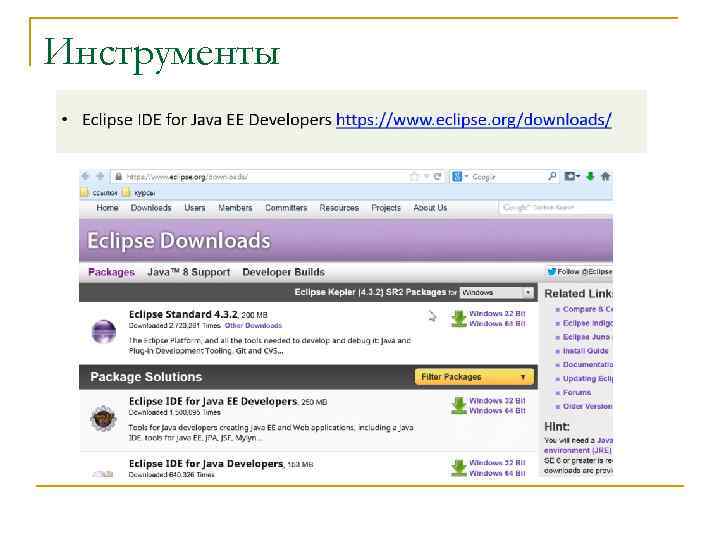
Task: Open the Home menu item
Action: click(107, 208)
